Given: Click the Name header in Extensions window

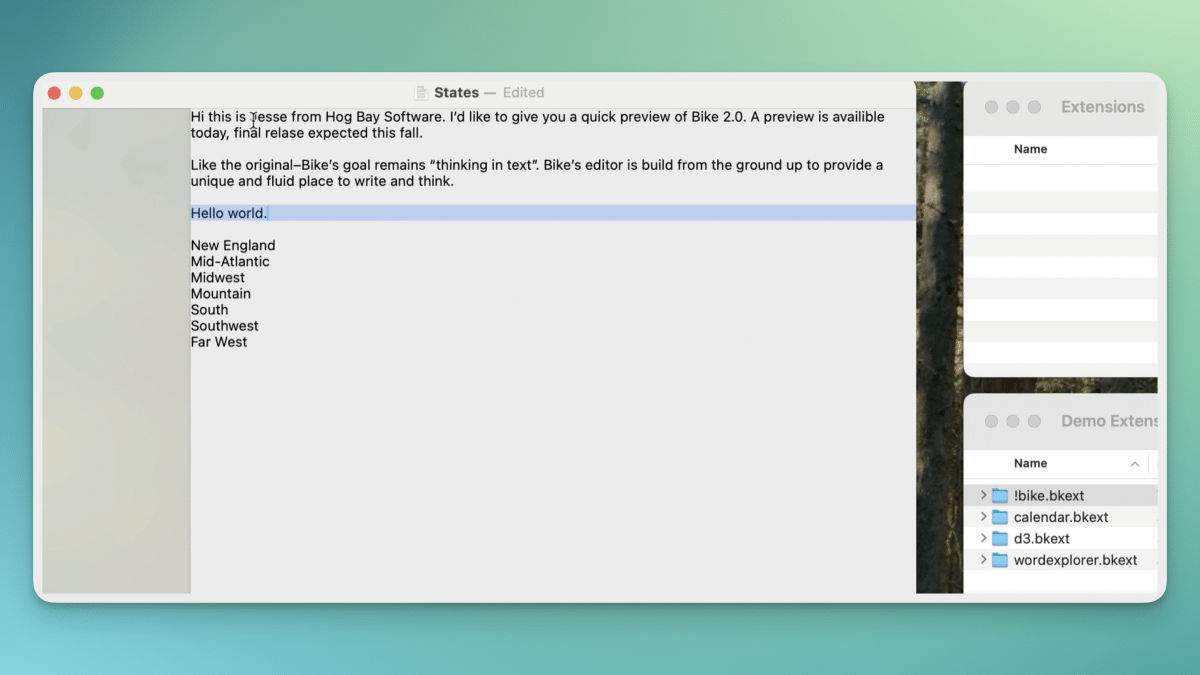Looking at the screenshot, I should pyautogui.click(x=1031, y=148).
